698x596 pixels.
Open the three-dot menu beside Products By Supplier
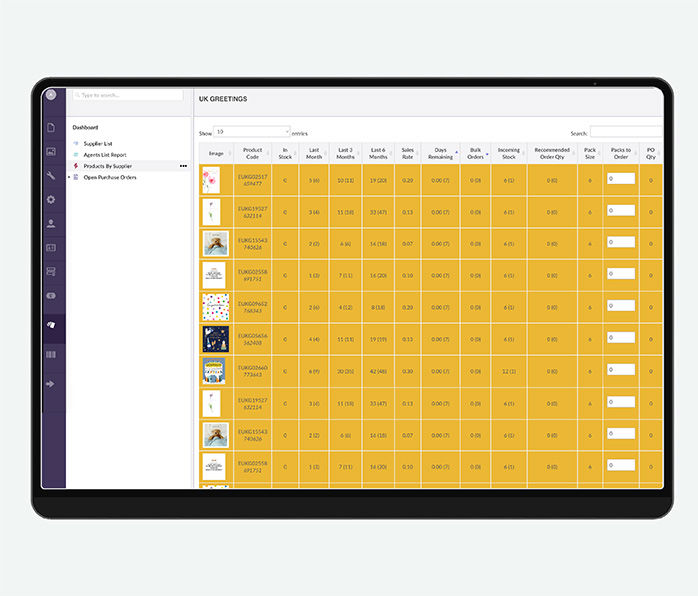(183, 166)
